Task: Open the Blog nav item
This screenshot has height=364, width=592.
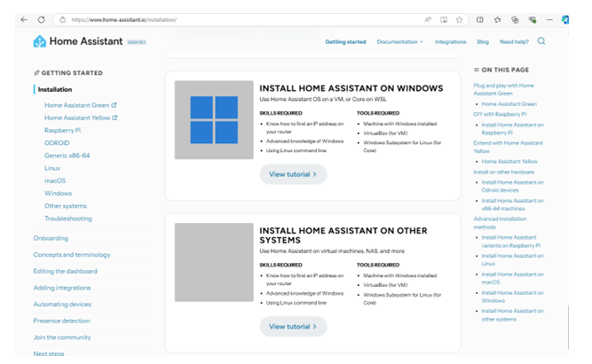Action: 483,42
